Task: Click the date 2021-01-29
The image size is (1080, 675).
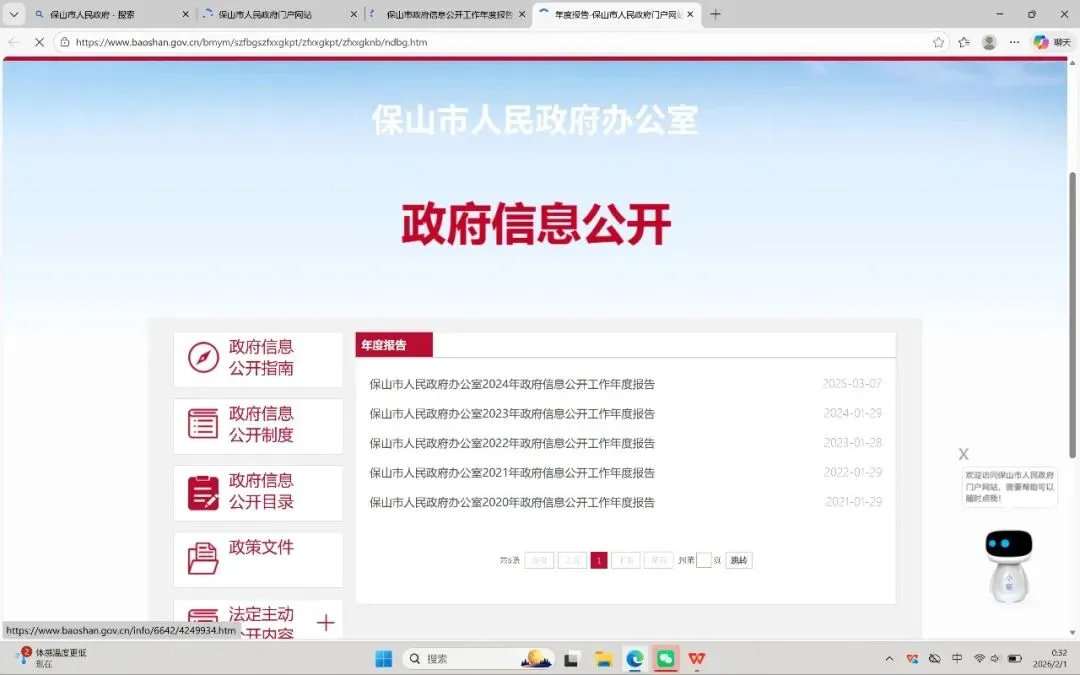Action: [853, 502]
